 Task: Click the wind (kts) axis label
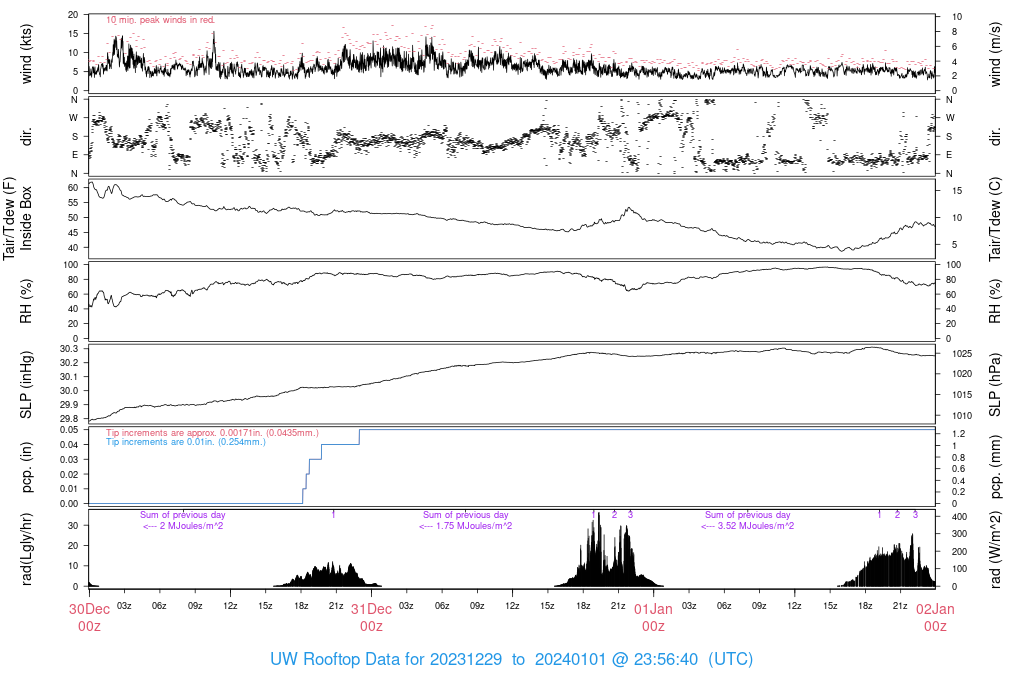click(x=27, y=53)
